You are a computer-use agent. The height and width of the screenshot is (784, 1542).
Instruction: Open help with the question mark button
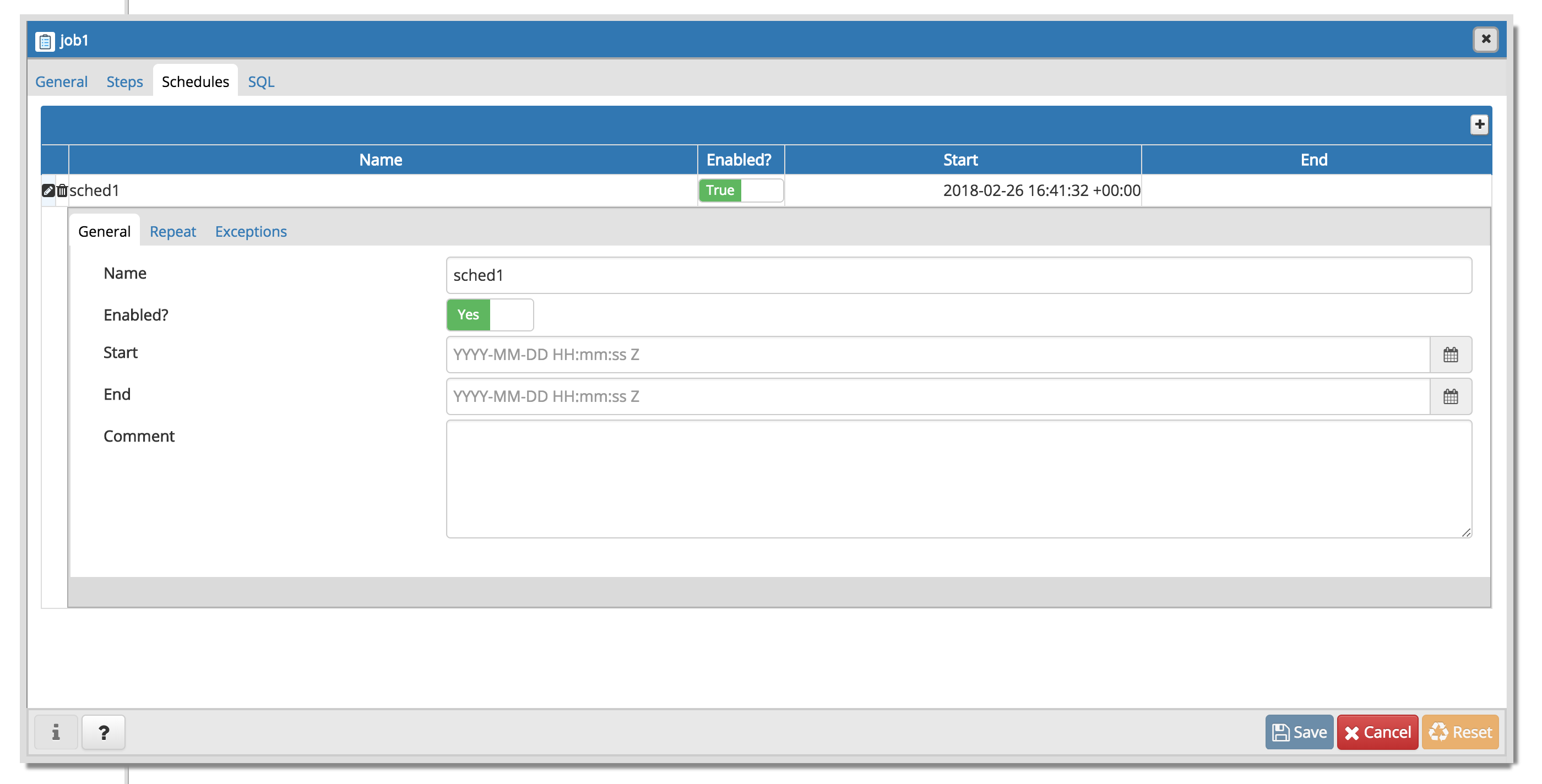coord(104,732)
